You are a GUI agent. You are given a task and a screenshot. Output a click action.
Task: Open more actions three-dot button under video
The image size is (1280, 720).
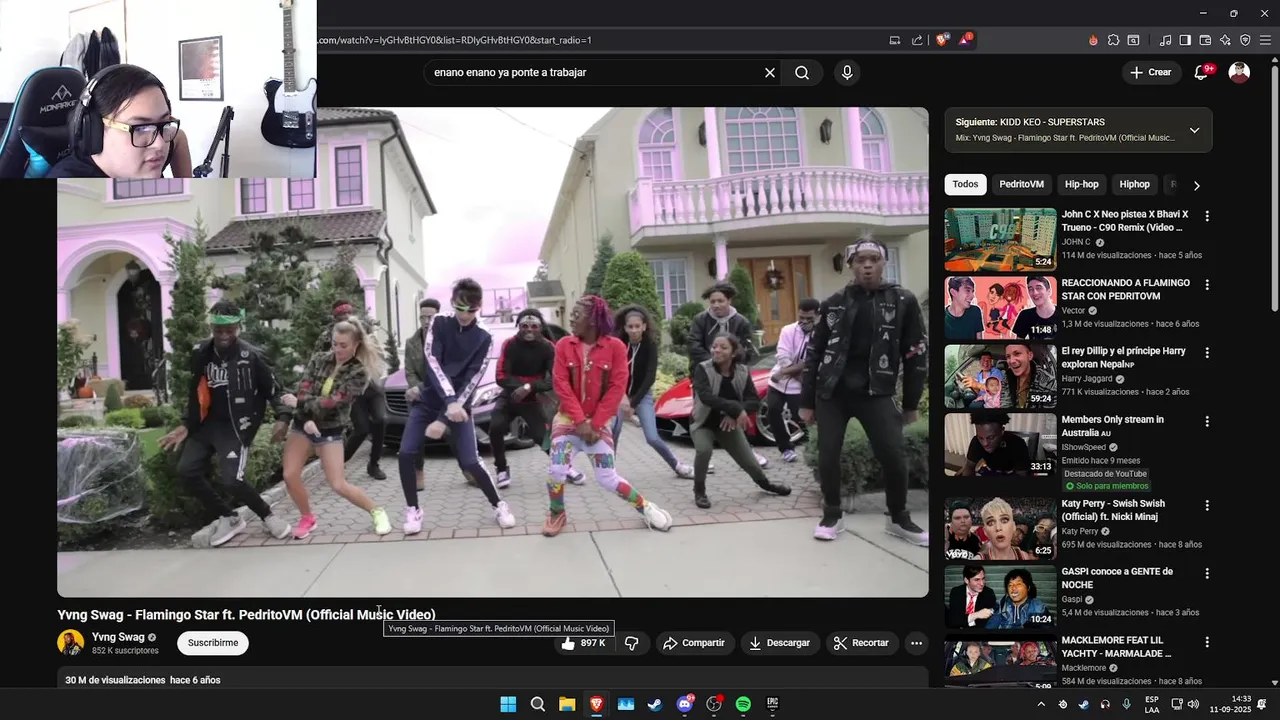pyautogui.click(x=916, y=643)
